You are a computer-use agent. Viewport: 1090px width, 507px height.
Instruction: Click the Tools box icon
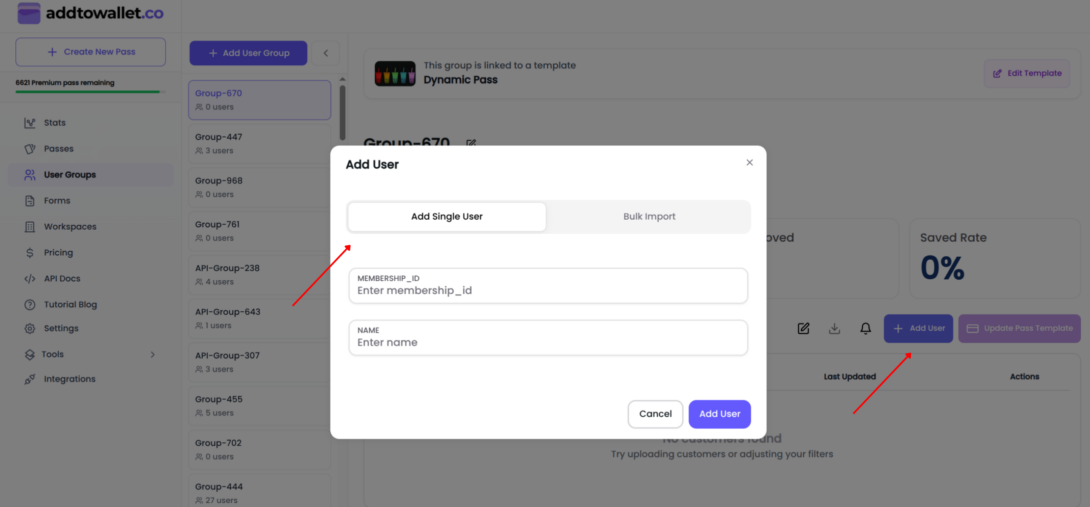pyautogui.click(x=29, y=355)
